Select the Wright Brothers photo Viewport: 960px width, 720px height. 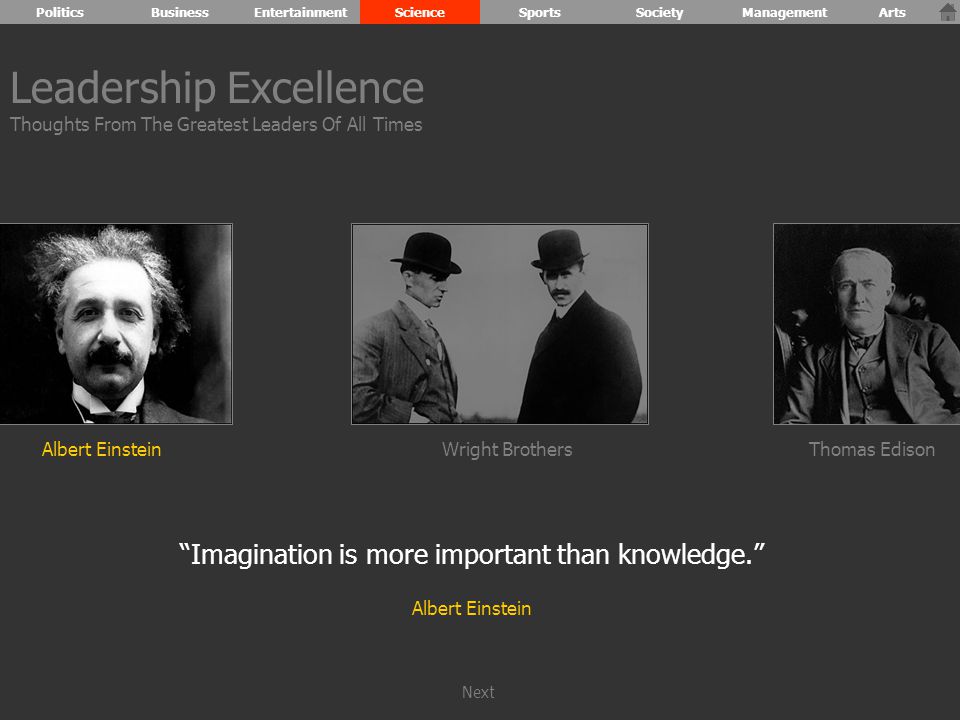point(500,324)
